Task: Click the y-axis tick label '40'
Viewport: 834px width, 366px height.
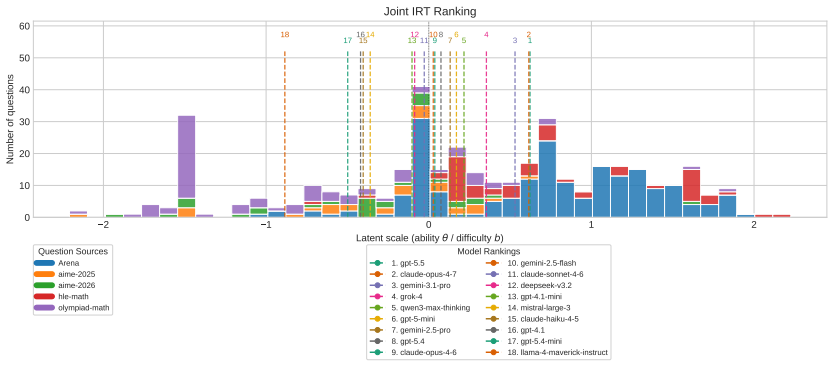Action: (x=24, y=89)
